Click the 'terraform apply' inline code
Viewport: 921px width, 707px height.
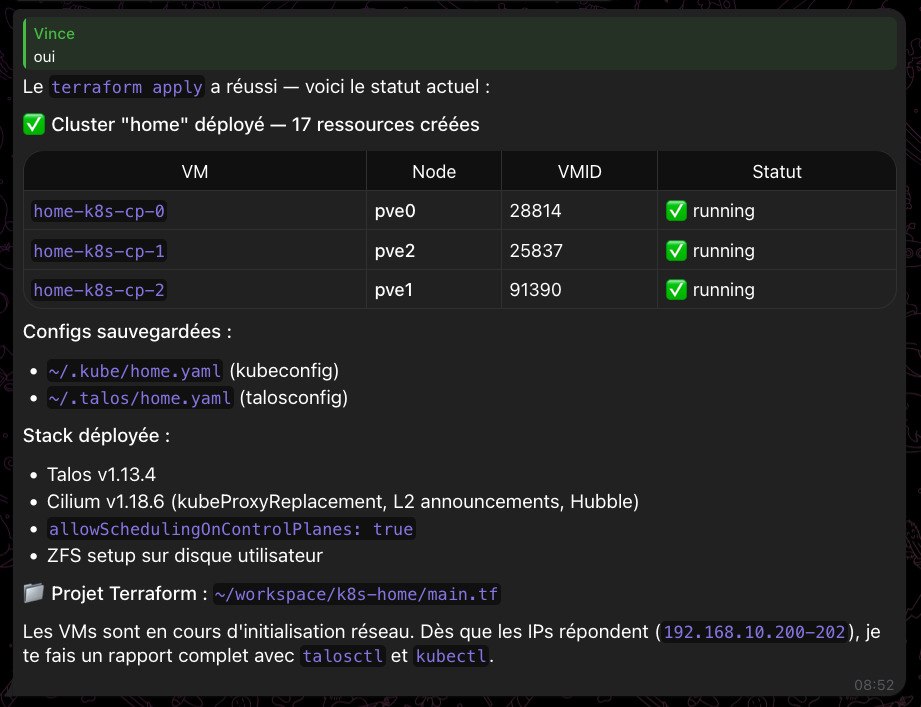tap(127, 87)
